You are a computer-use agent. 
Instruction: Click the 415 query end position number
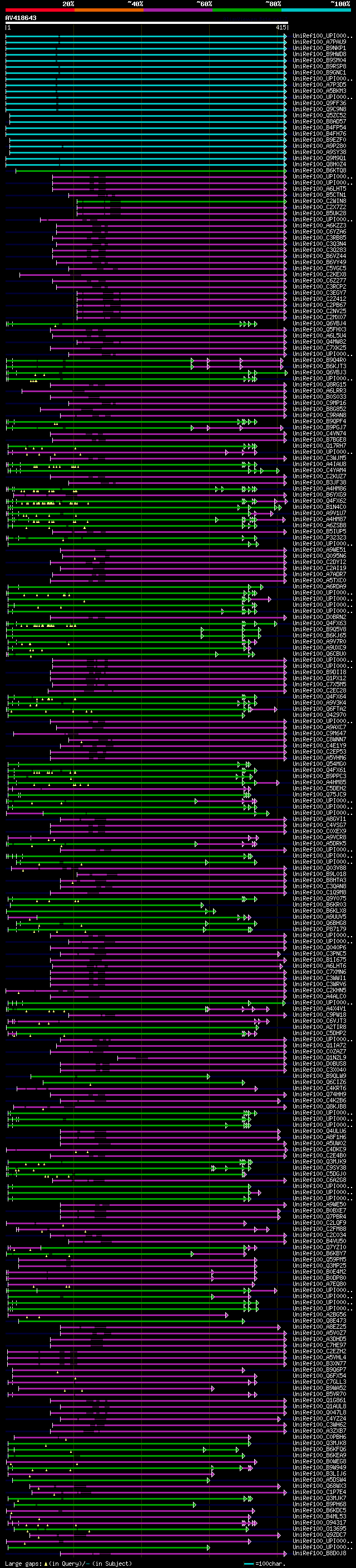[281, 27]
